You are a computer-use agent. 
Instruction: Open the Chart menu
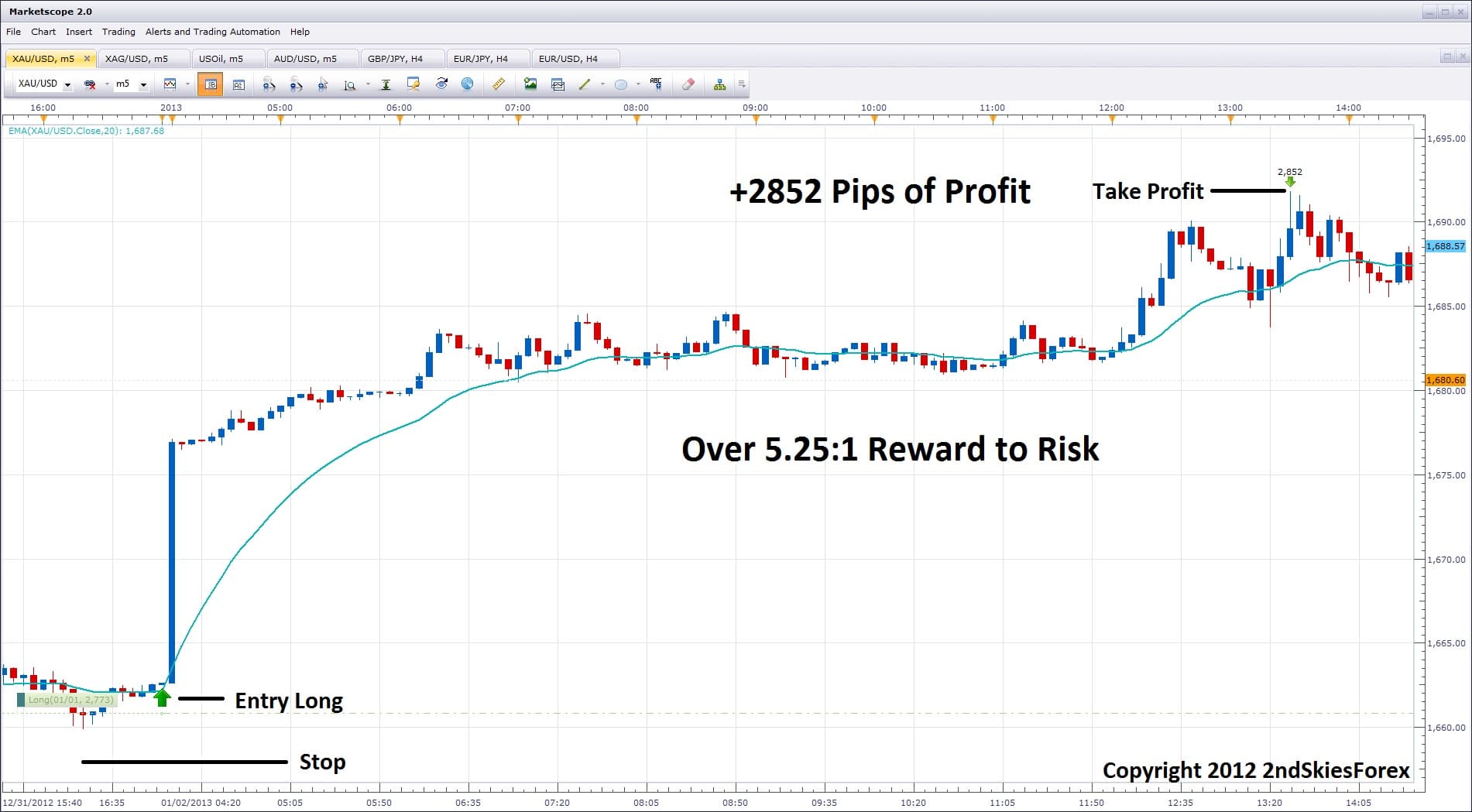(x=43, y=32)
